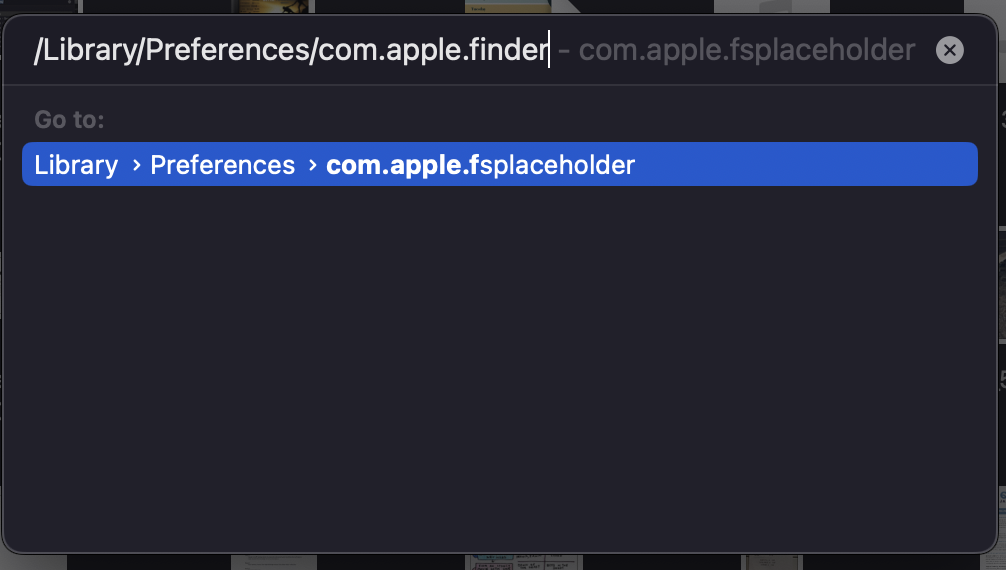Click "Library" in the highlighted suggestion

coord(76,165)
